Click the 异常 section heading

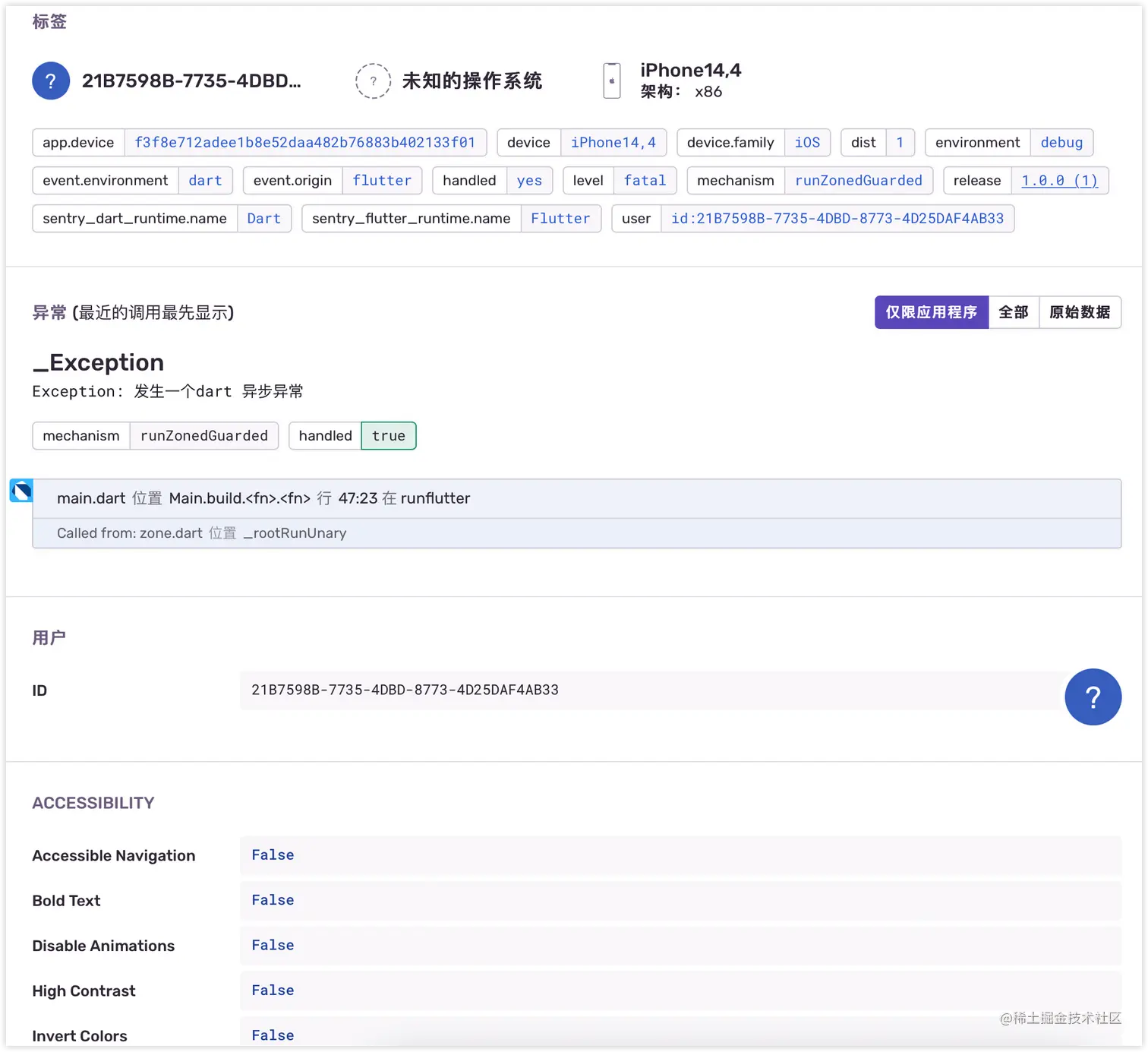49,313
